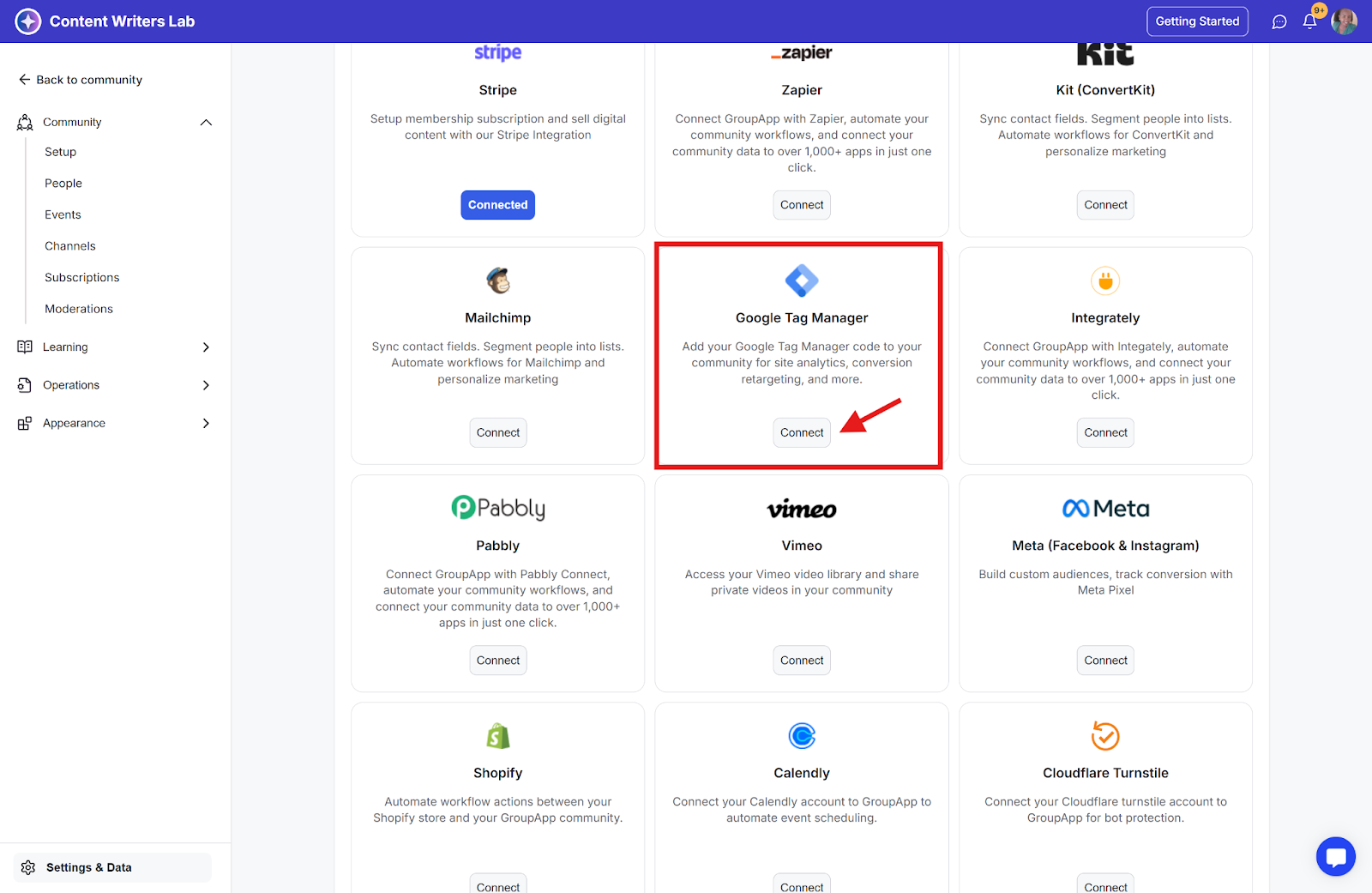Click the Kit logo
This screenshot has height=893, width=1372.
coord(1105,54)
